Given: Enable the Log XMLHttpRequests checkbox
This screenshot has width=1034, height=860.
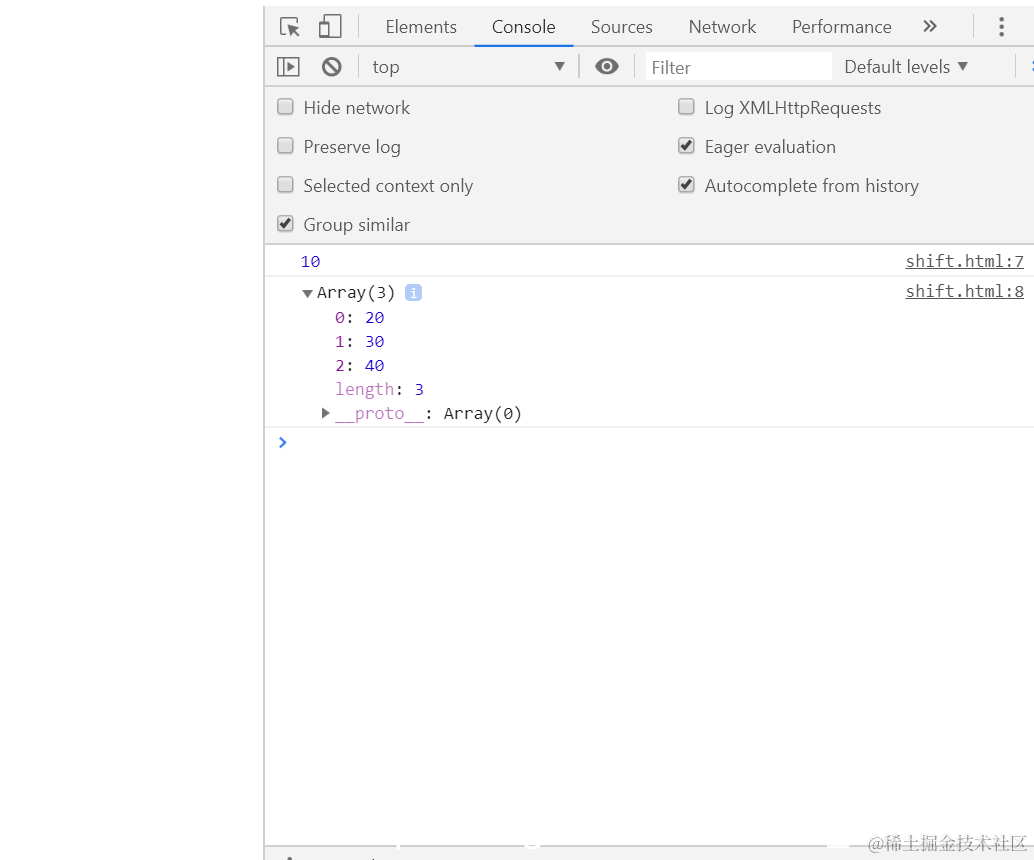Looking at the screenshot, I should (686, 107).
